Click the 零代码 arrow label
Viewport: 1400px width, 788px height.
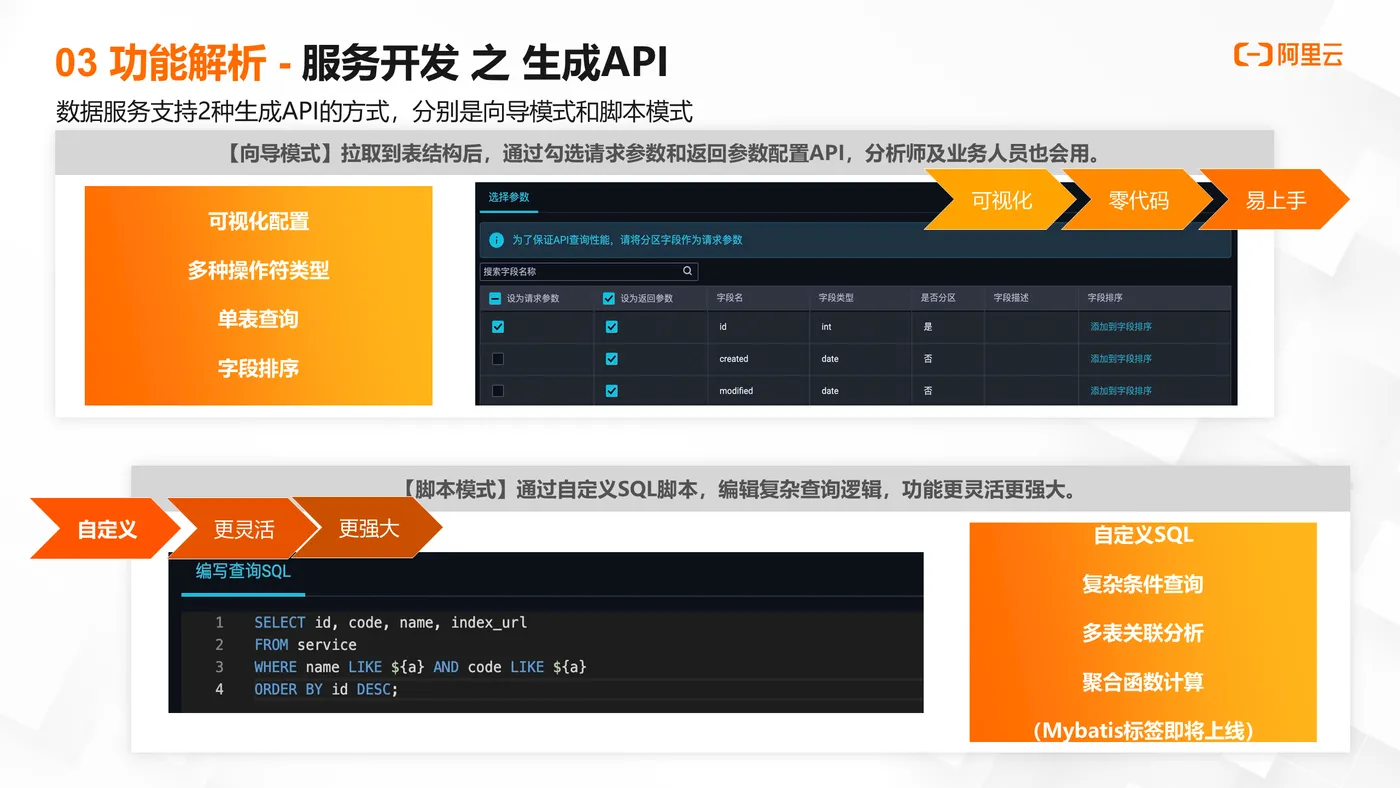1138,200
